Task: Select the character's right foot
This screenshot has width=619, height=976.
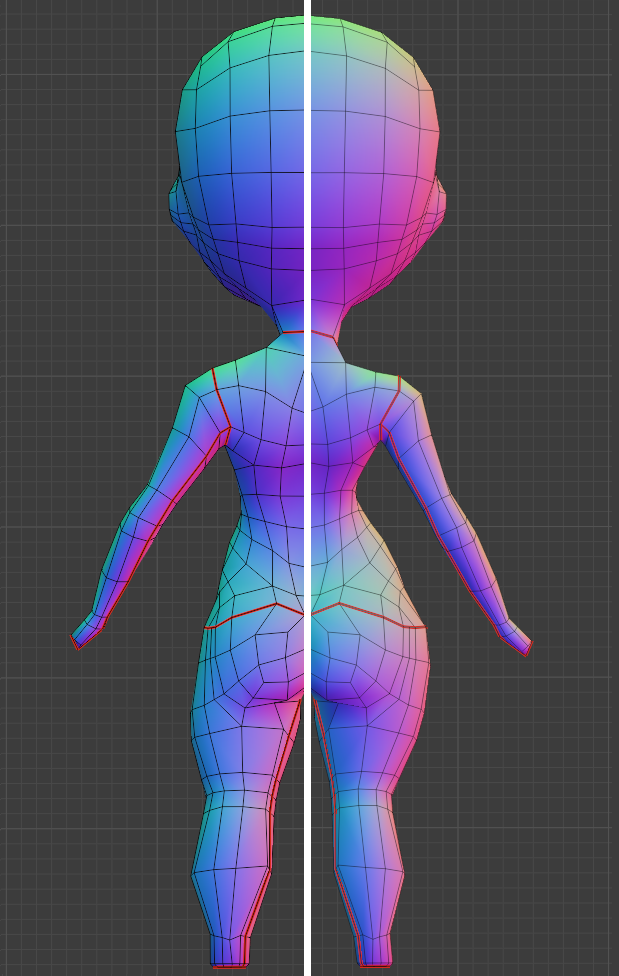Action: tap(376, 950)
